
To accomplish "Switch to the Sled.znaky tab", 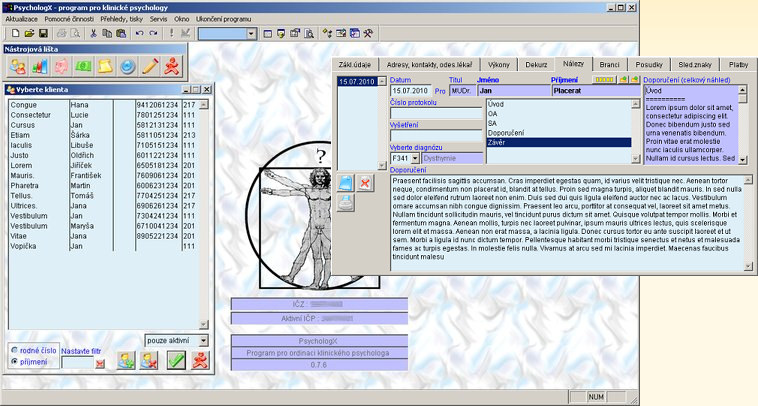I will tap(695, 65).
